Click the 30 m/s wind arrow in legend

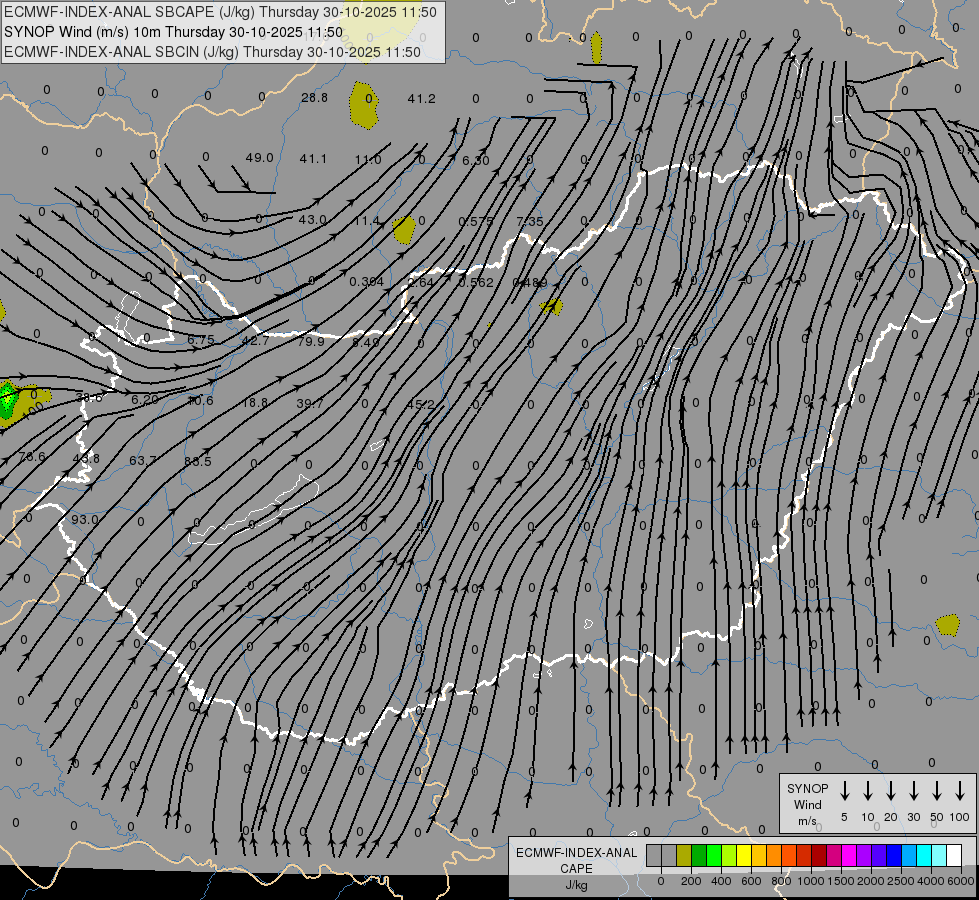[913, 791]
